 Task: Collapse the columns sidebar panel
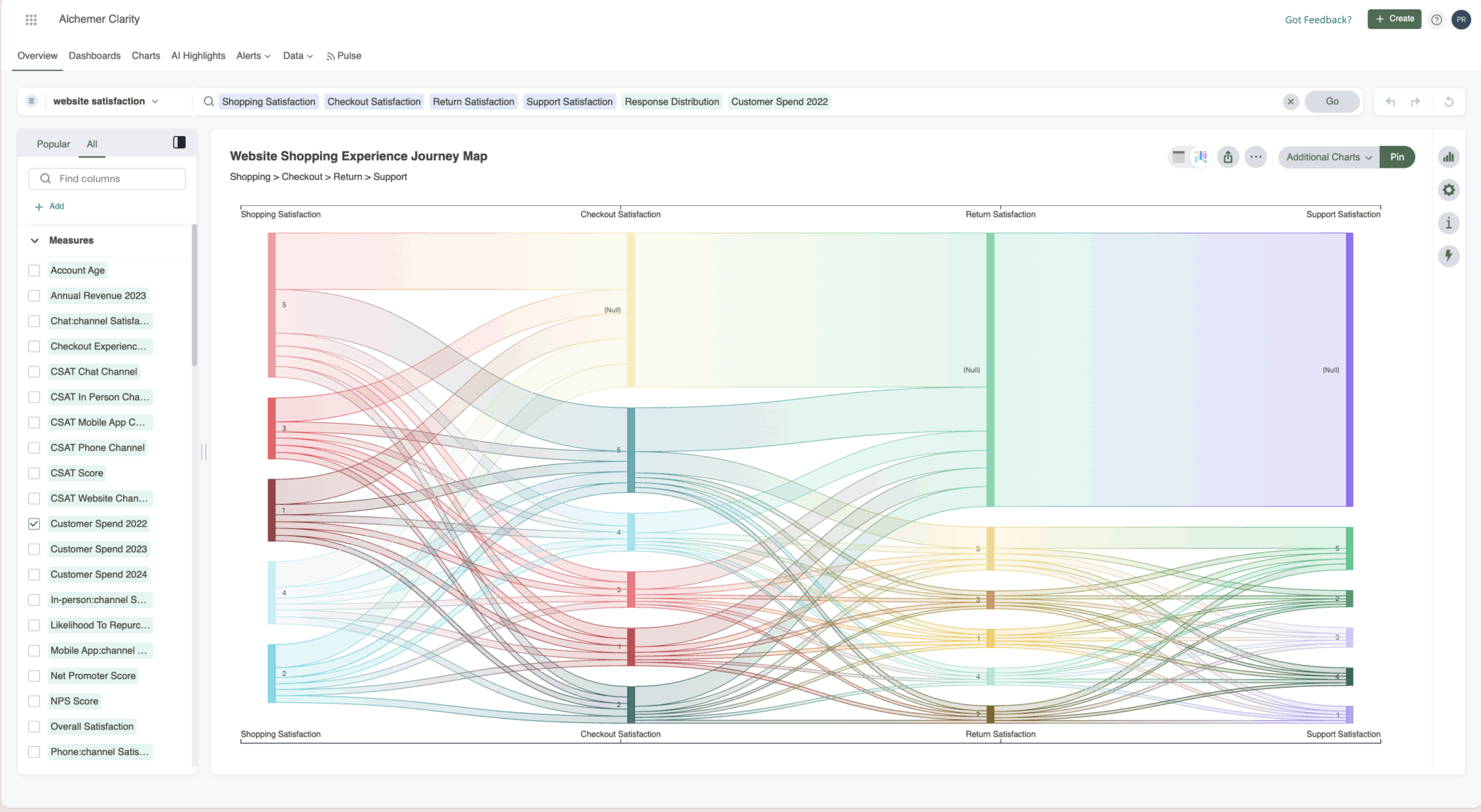click(179, 142)
